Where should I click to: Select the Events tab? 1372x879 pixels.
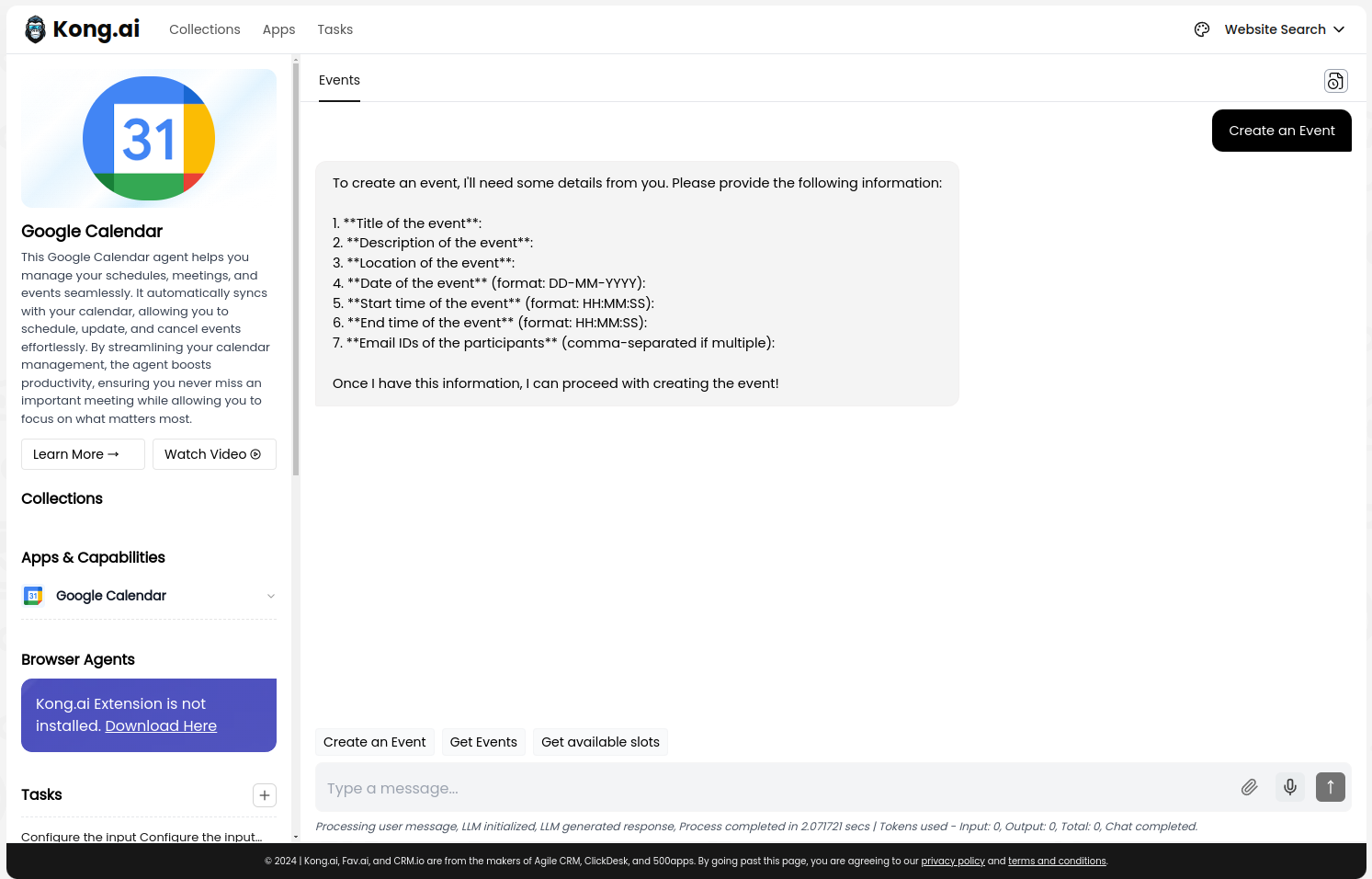pos(339,81)
